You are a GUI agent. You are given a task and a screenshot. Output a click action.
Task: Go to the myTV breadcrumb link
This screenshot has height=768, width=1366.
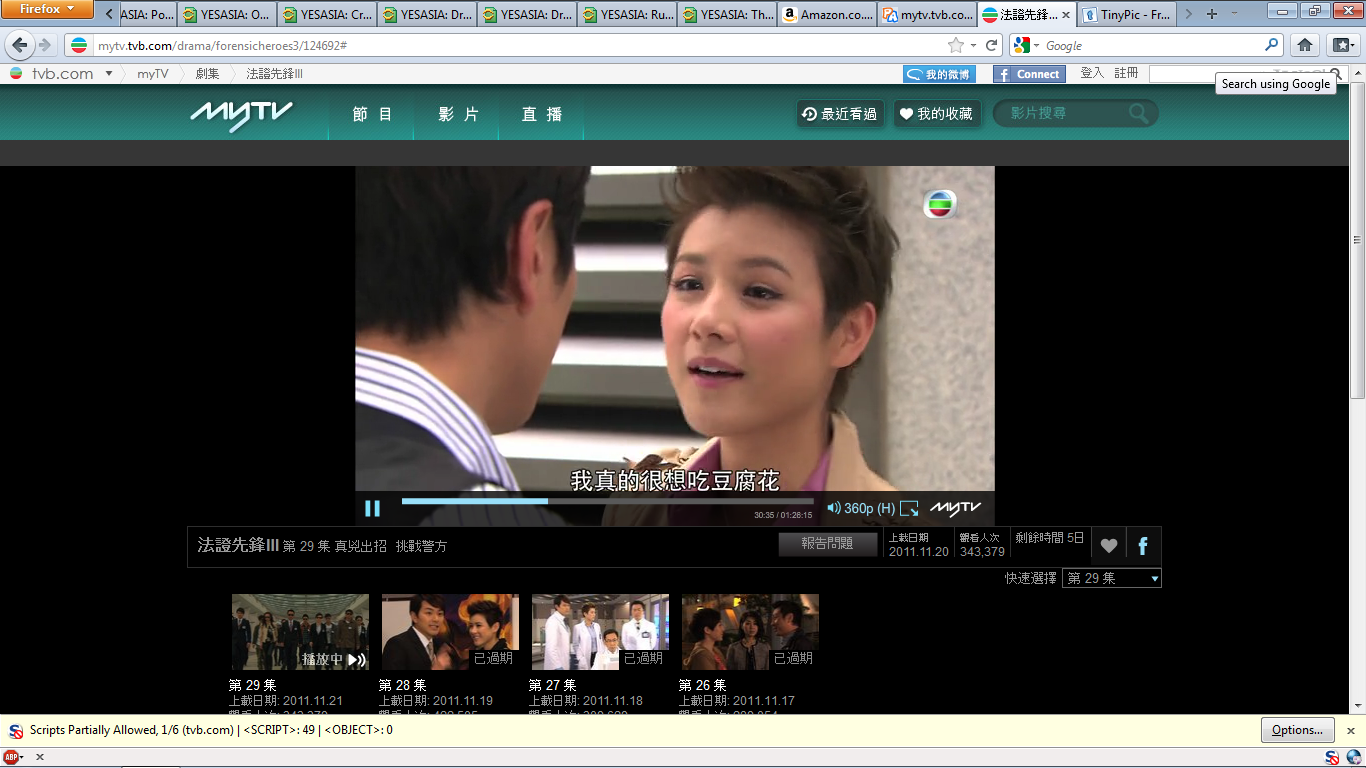153,74
